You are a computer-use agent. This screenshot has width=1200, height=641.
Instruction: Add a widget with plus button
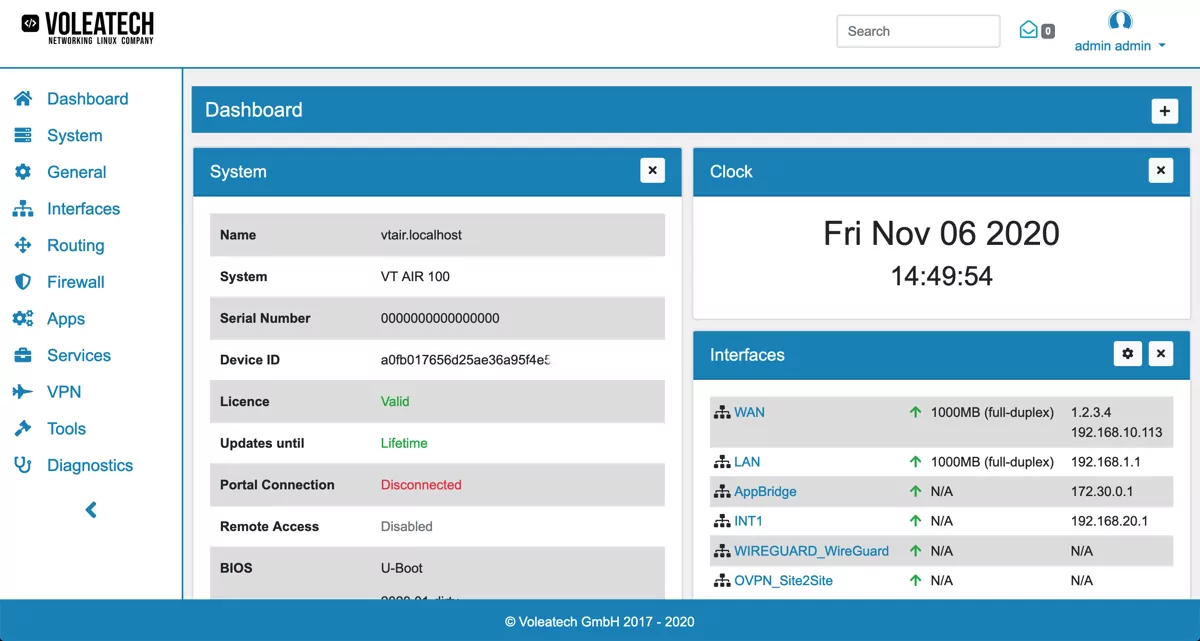(x=1164, y=111)
